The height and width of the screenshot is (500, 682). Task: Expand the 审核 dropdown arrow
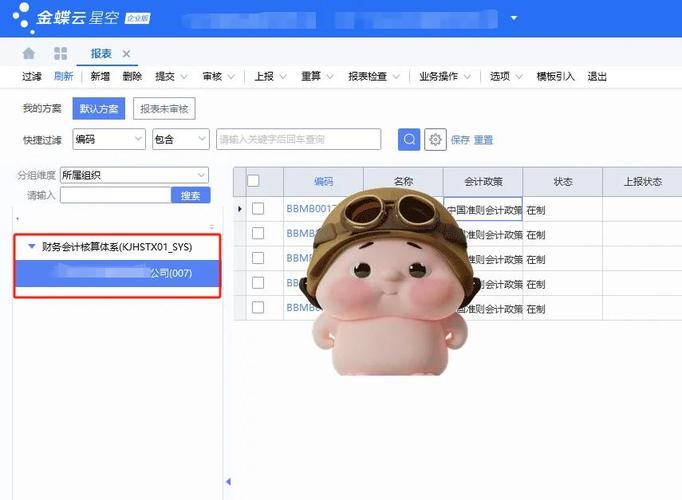click(231, 77)
